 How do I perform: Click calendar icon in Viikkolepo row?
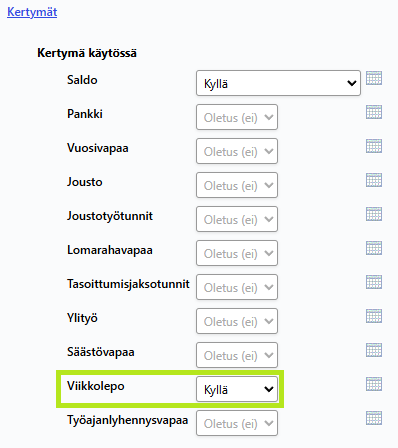point(374,384)
